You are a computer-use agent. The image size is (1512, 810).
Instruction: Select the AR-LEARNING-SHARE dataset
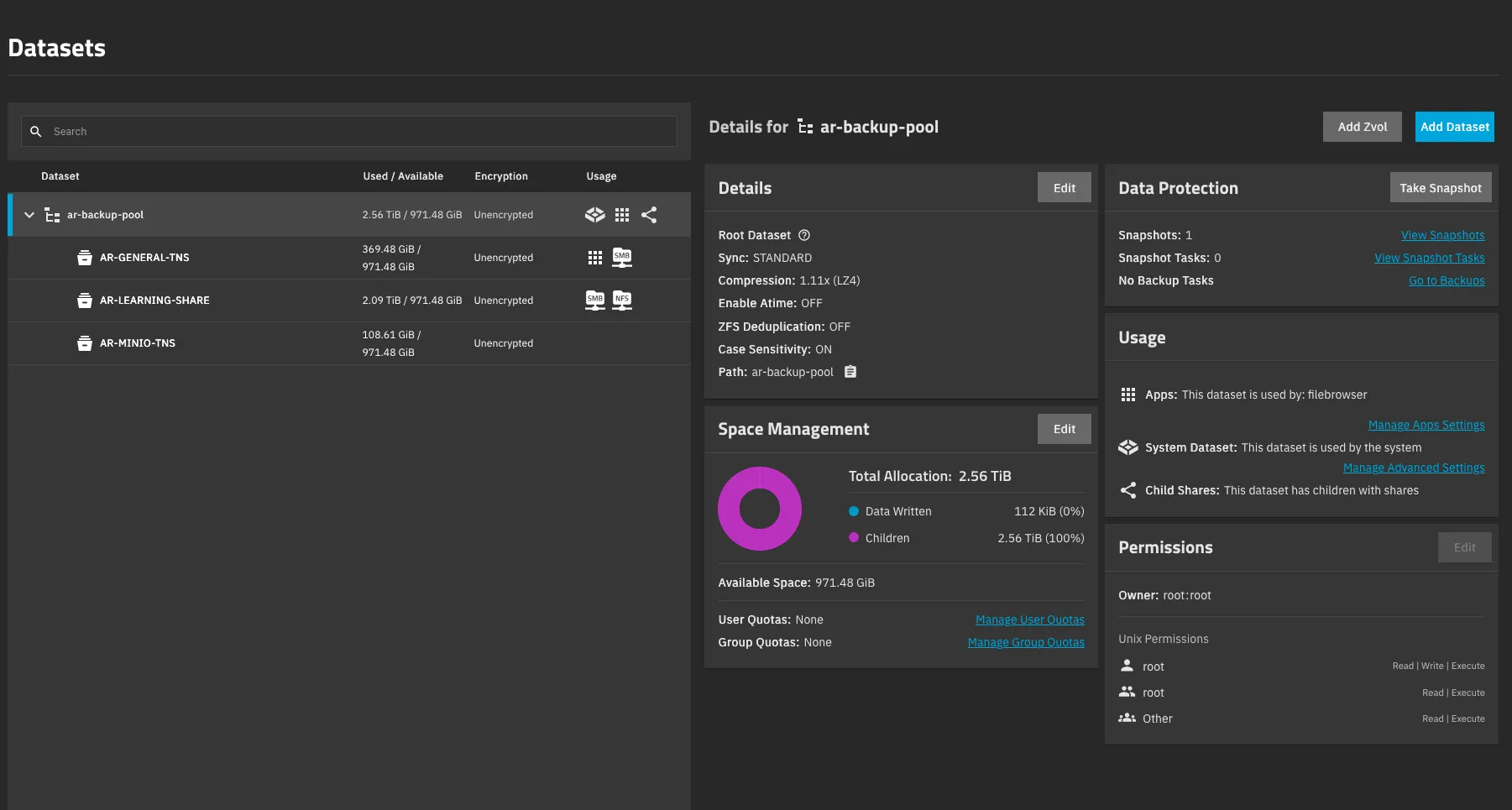[x=154, y=300]
